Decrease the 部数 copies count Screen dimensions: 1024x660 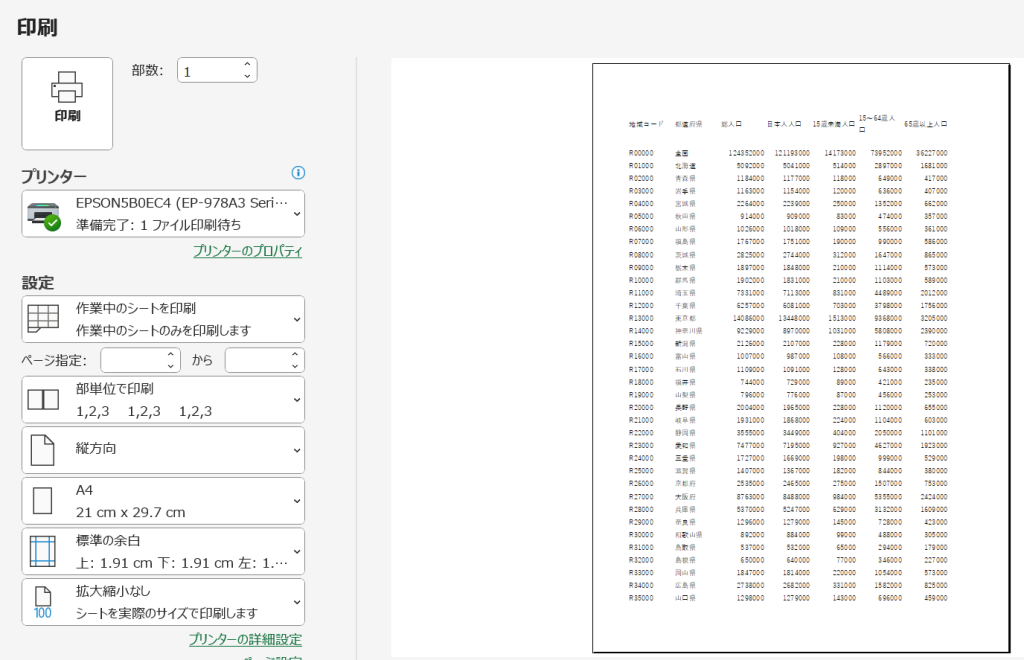247,76
